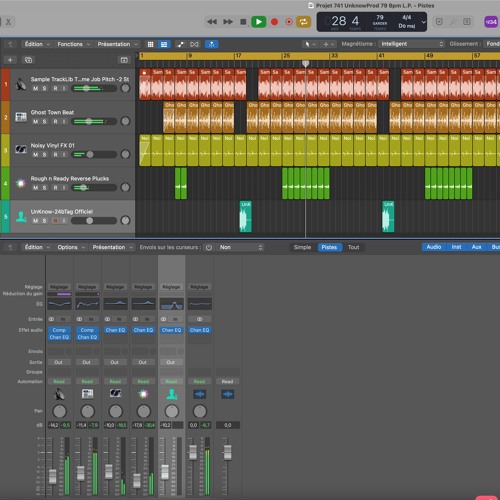Open the Magnétisme Intelligent dropdown

pyautogui.click(x=412, y=44)
